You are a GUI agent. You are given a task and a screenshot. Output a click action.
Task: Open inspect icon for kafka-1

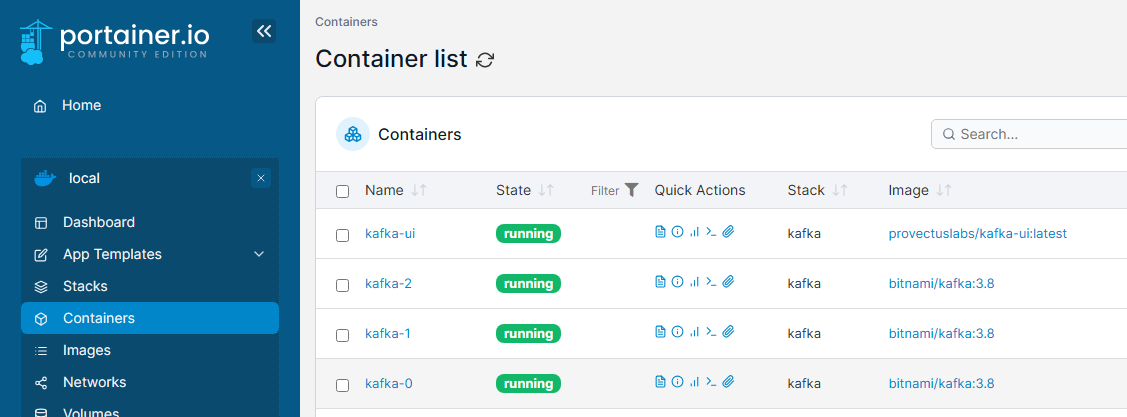pyautogui.click(x=677, y=331)
